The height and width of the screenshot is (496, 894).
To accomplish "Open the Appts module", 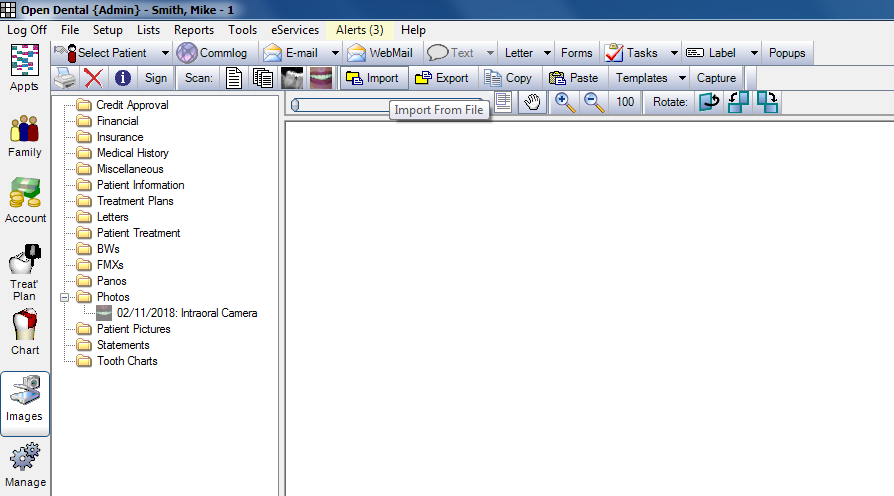I will tap(25, 68).
